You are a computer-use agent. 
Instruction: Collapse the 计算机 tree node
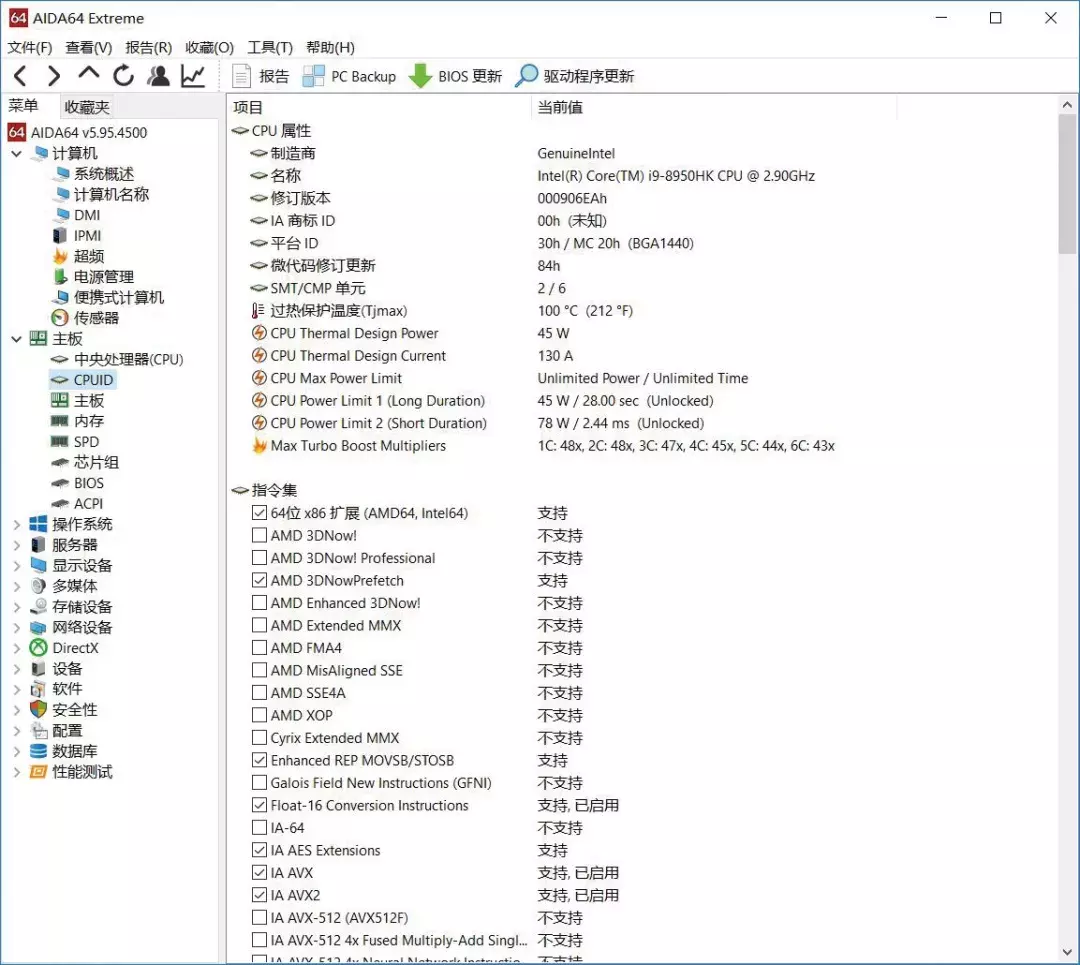click(x=17, y=154)
